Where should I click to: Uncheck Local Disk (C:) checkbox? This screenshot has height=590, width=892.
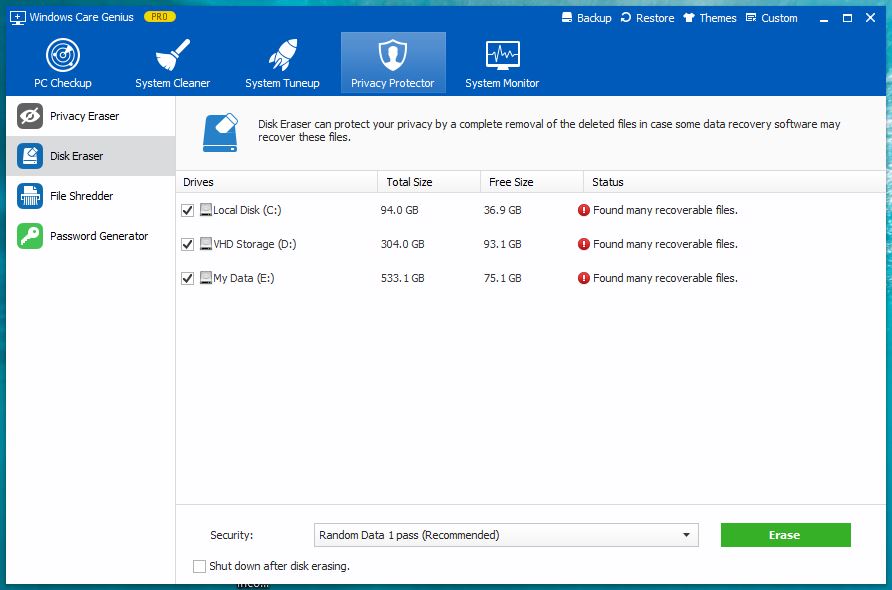pos(187,211)
